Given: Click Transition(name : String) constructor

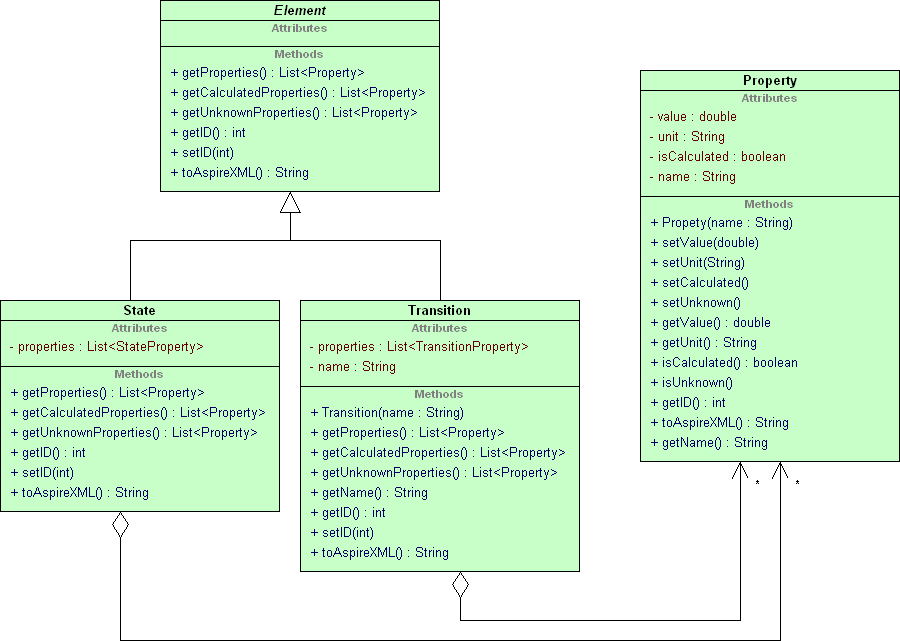Looking at the screenshot, I should click(x=387, y=413).
